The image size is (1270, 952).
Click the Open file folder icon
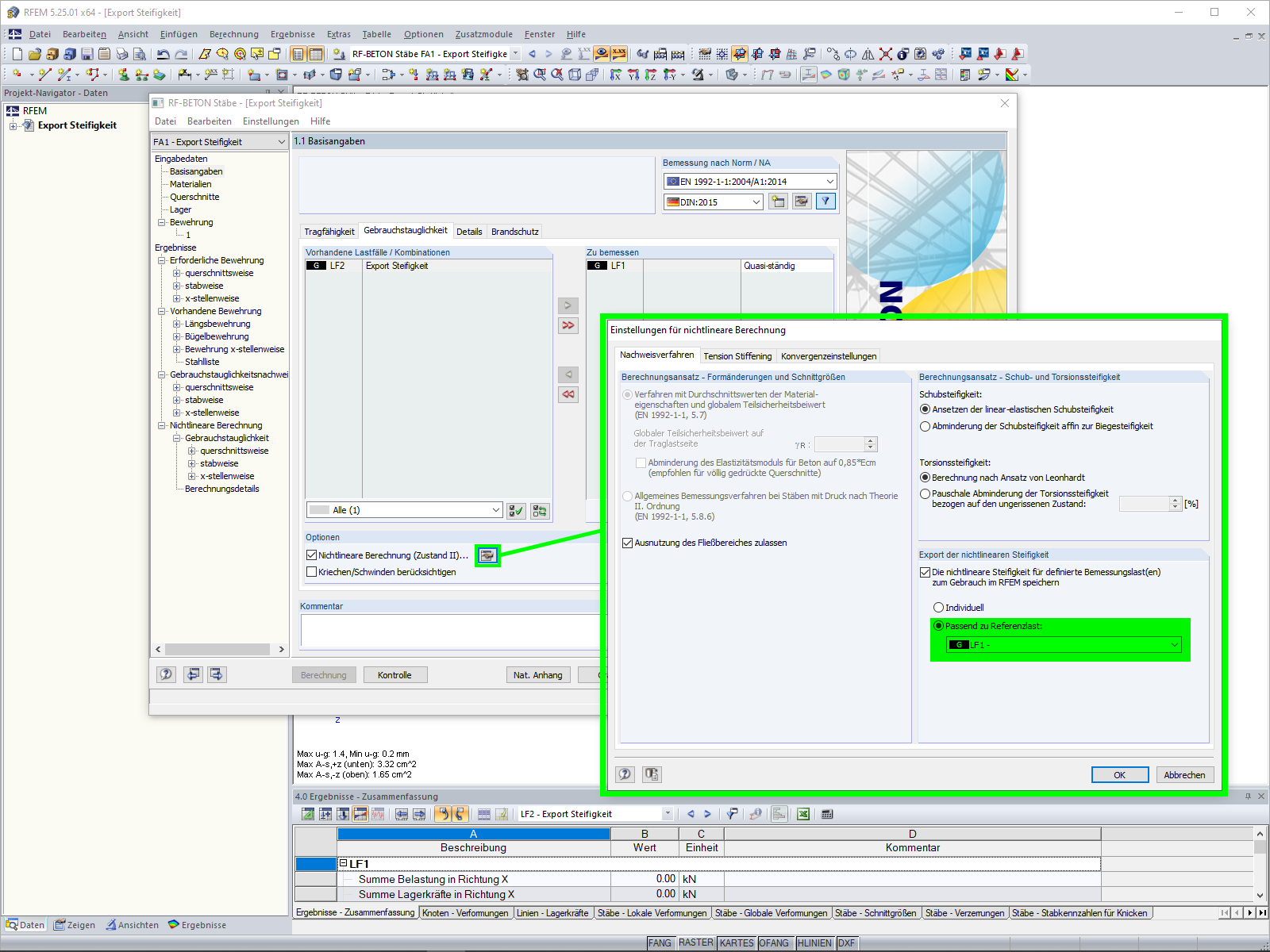pos(34,54)
